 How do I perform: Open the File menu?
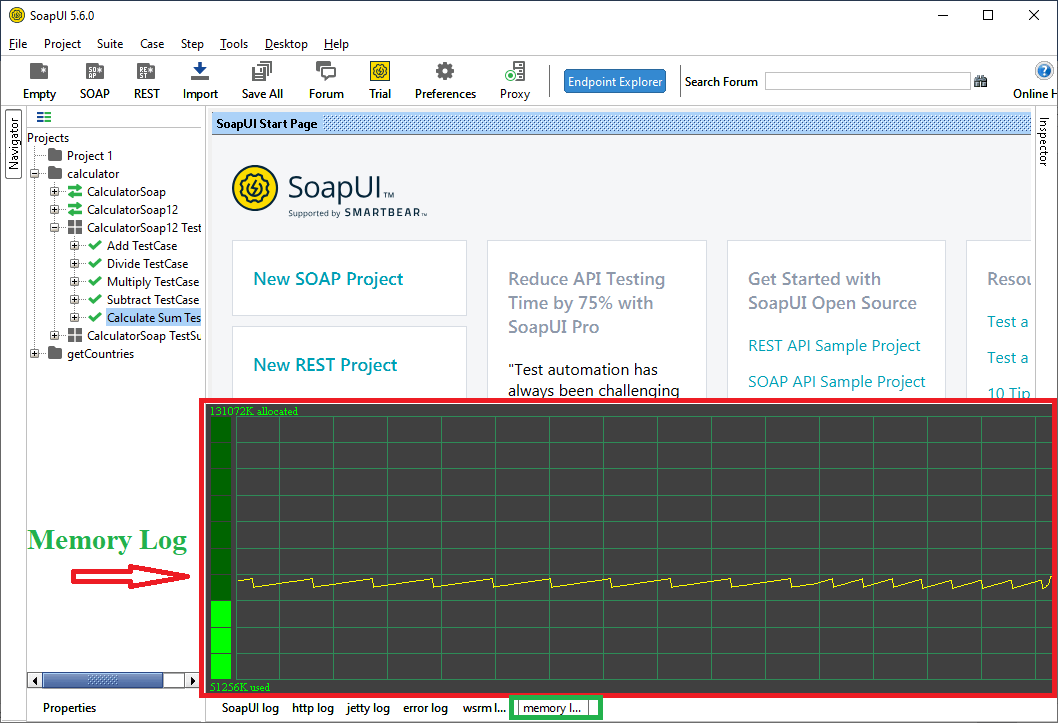(18, 44)
